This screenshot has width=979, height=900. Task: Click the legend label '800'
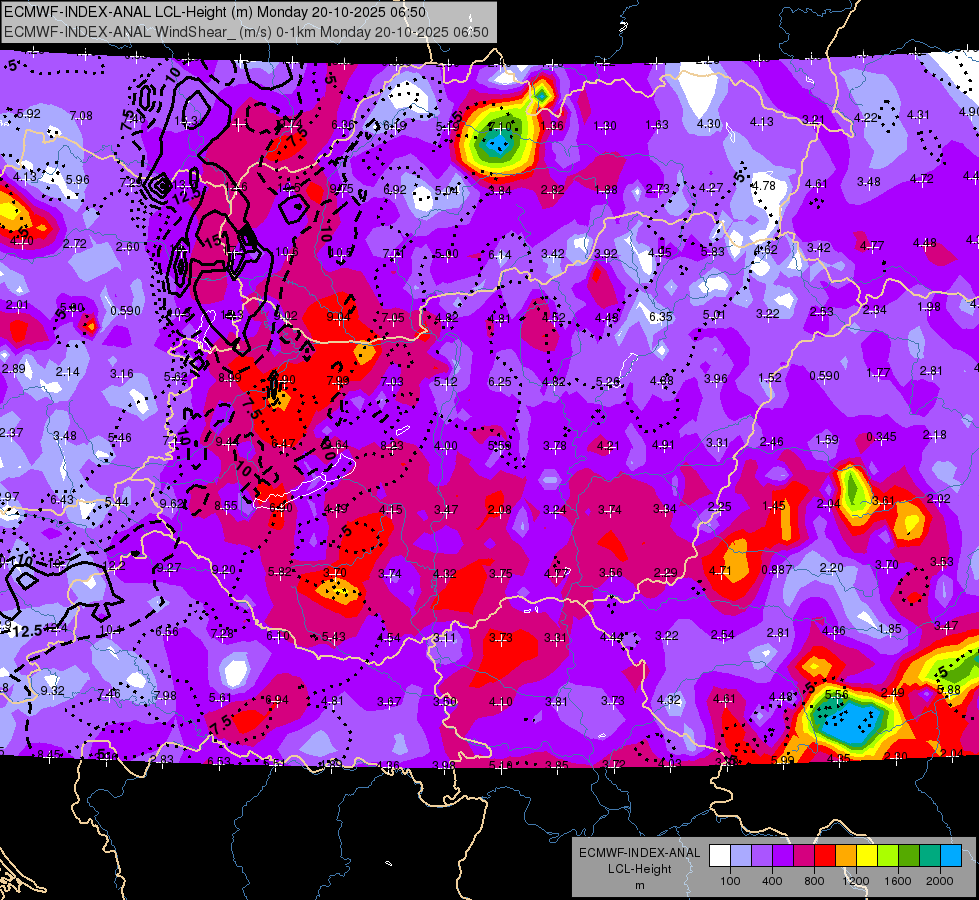pyautogui.click(x=814, y=881)
